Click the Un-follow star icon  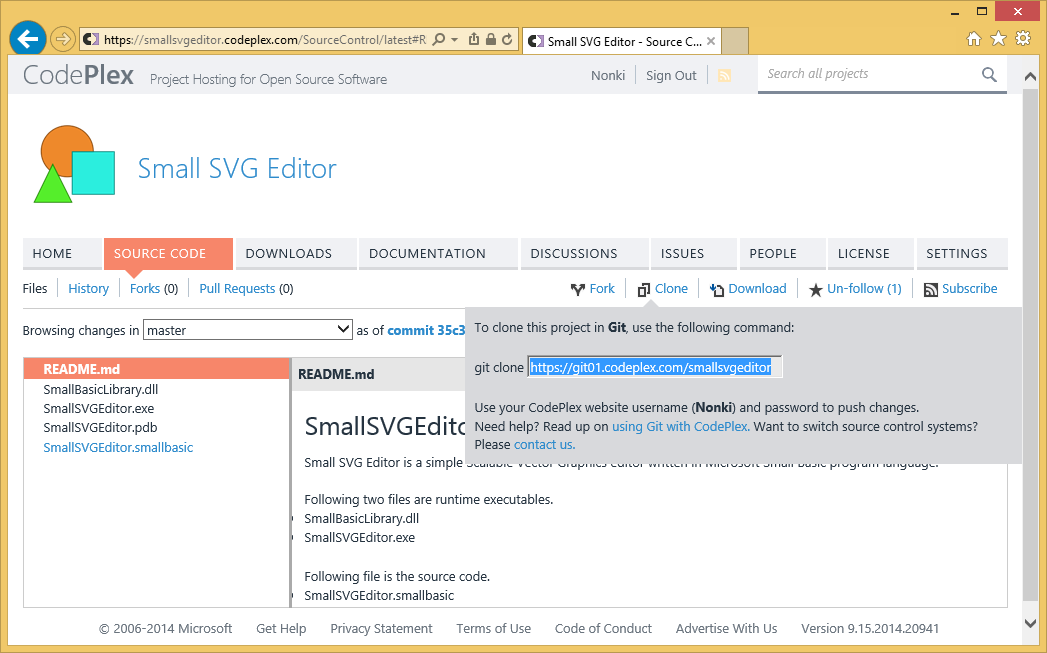click(x=815, y=289)
